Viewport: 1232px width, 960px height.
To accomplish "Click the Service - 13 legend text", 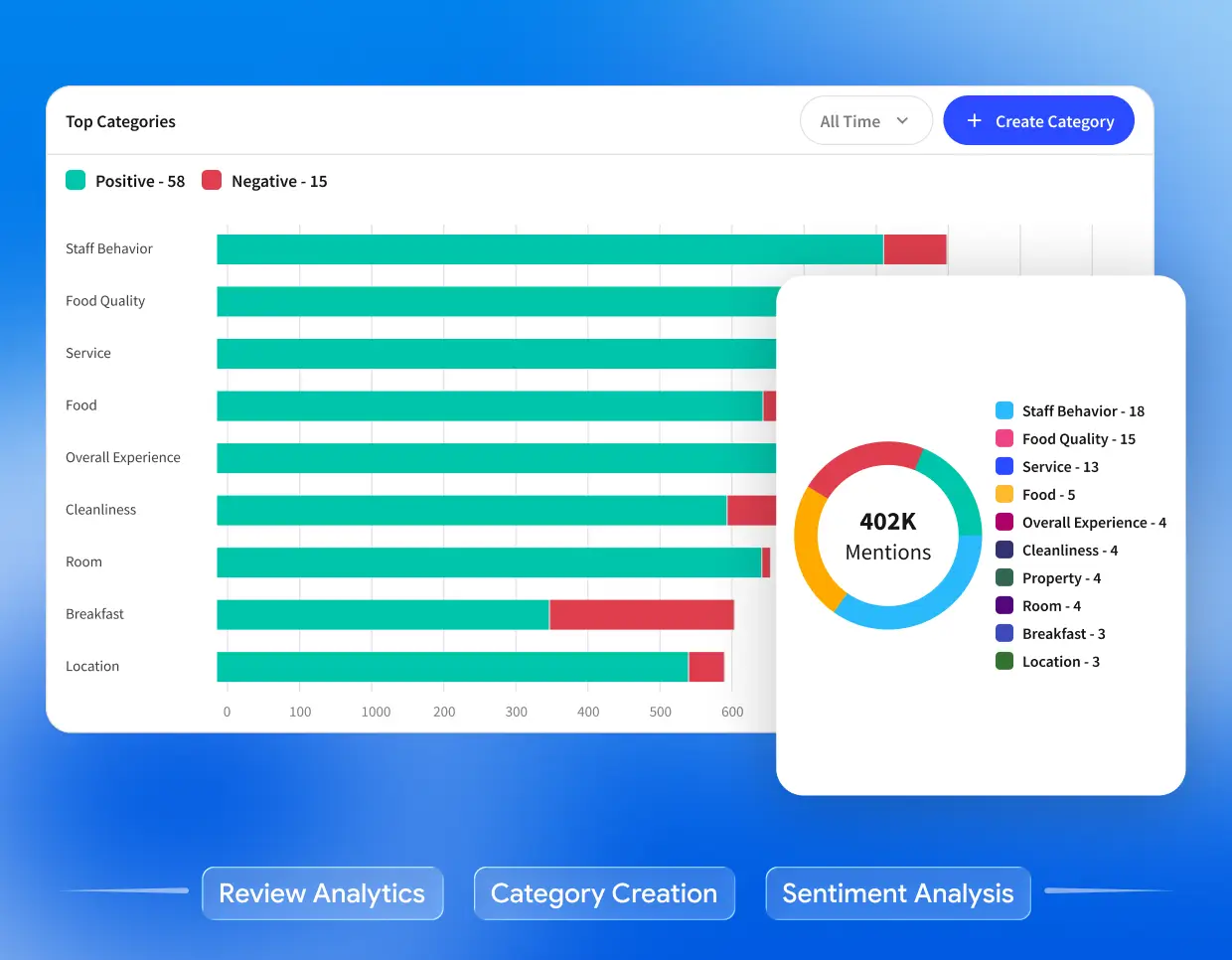I will click(1060, 467).
